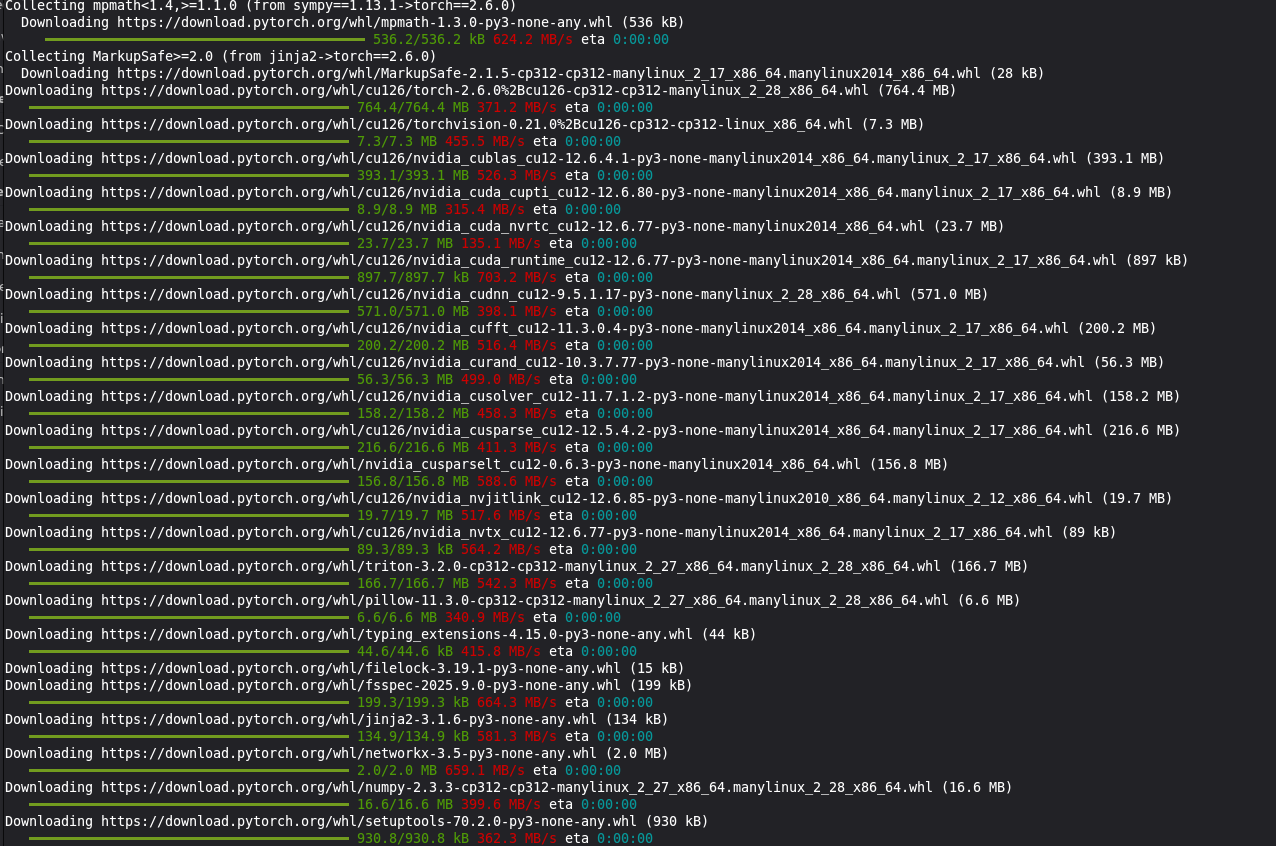Click the "Collecting mpmath<1.4,>=1.1.0" line
The height and width of the screenshot is (846, 1276).
tap(261, 5)
